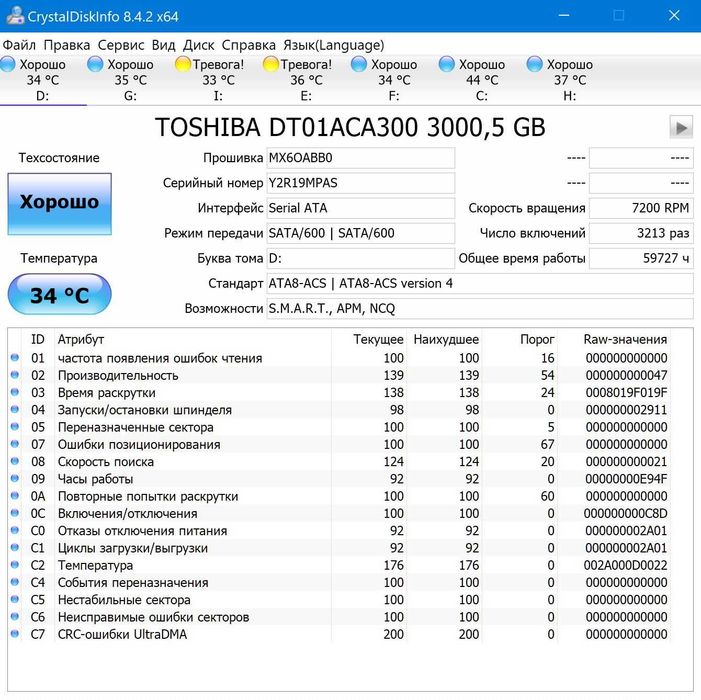Open the Правка menu
Image resolution: width=701 pixels, height=700 pixels.
click(x=67, y=45)
